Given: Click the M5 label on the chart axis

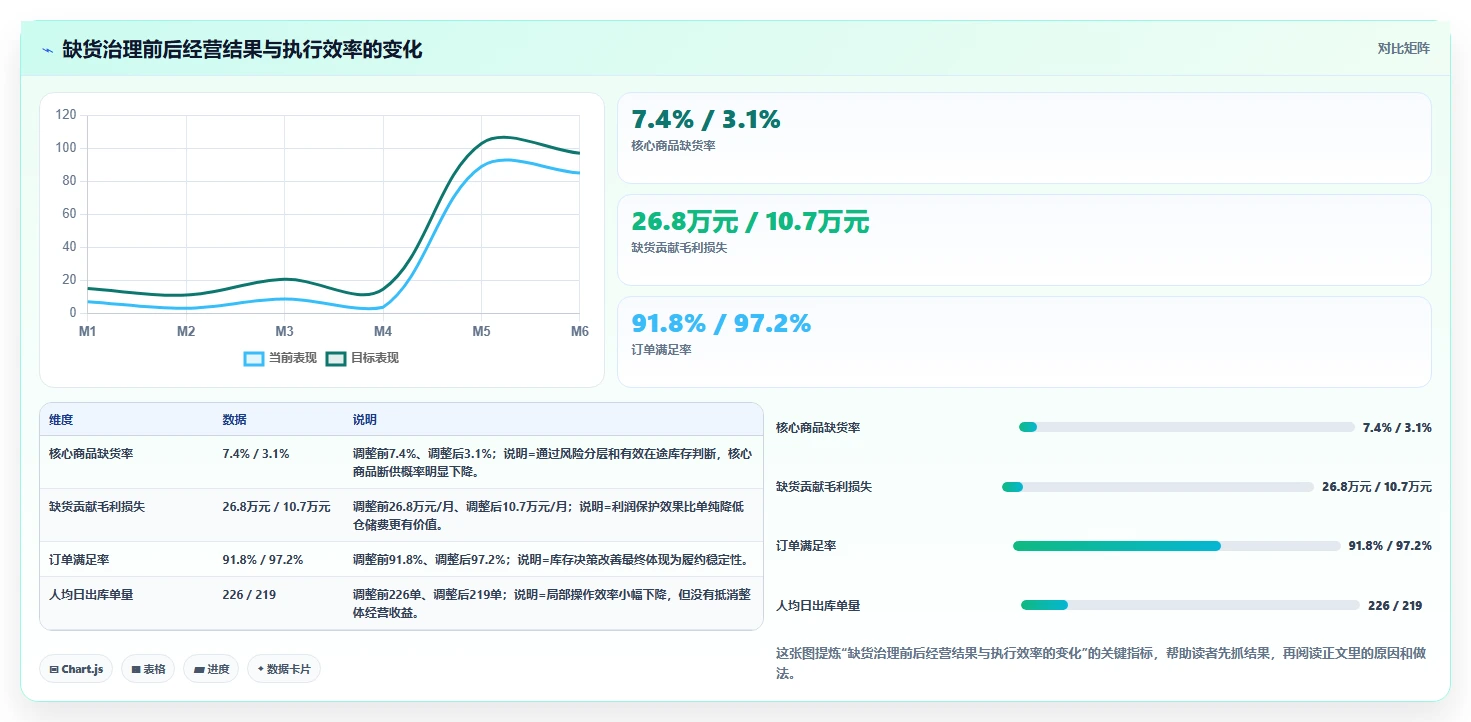Looking at the screenshot, I should click(481, 330).
